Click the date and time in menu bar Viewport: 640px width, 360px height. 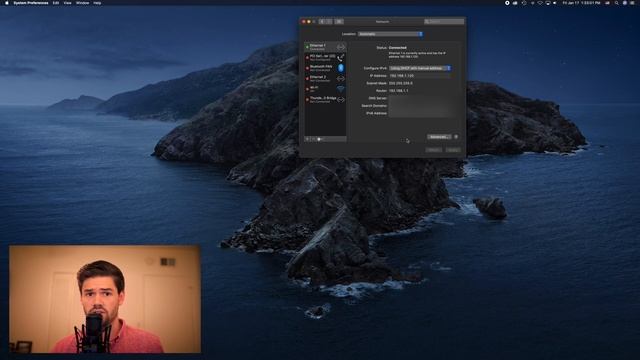pyautogui.click(x=581, y=3)
